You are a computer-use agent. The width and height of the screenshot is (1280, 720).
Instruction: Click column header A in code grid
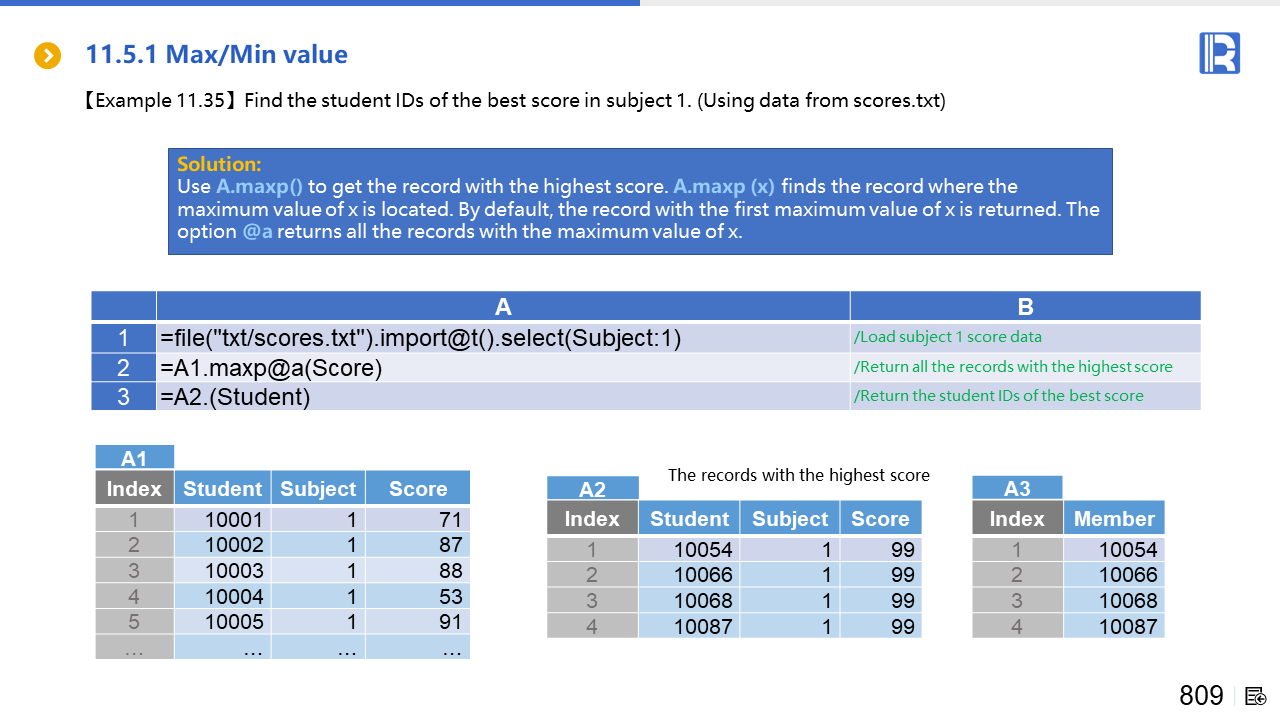click(502, 307)
